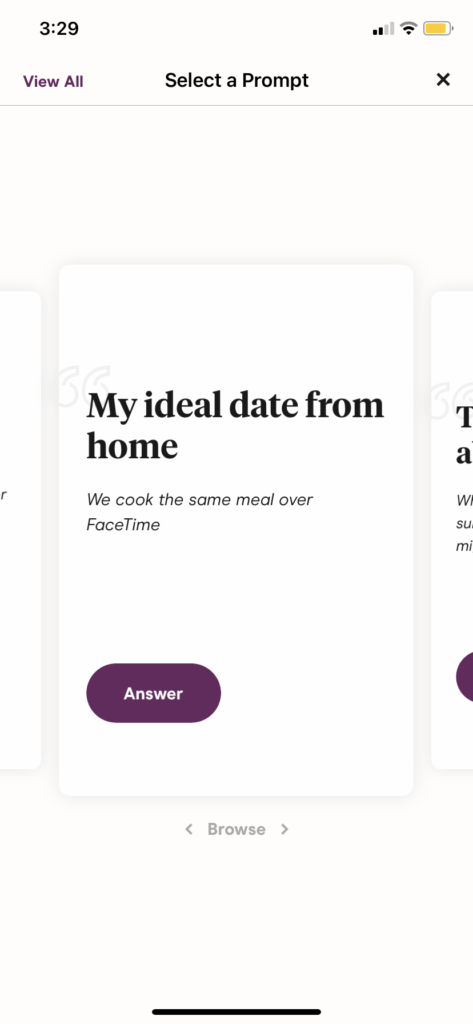Select the 'My ideal date from home' heading
Screen dimensions: 473x1024
tap(235, 426)
